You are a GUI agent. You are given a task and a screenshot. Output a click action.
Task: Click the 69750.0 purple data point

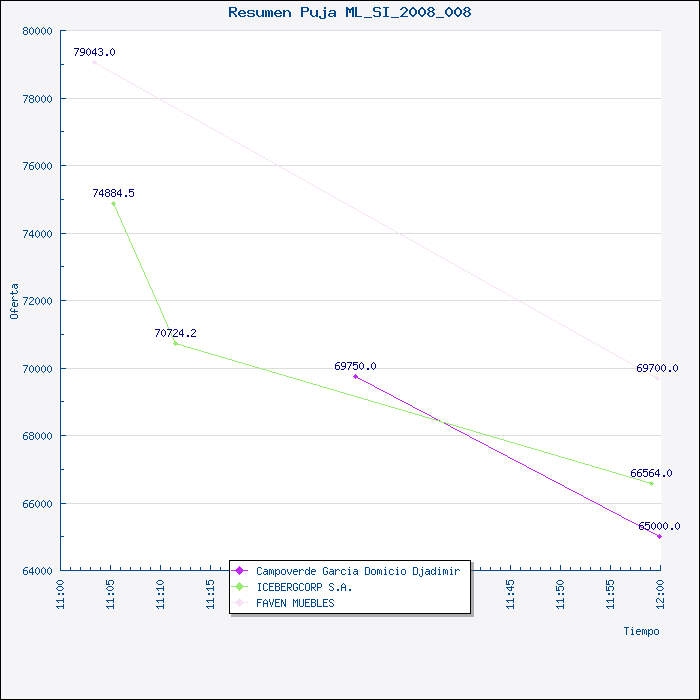coord(355,376)
